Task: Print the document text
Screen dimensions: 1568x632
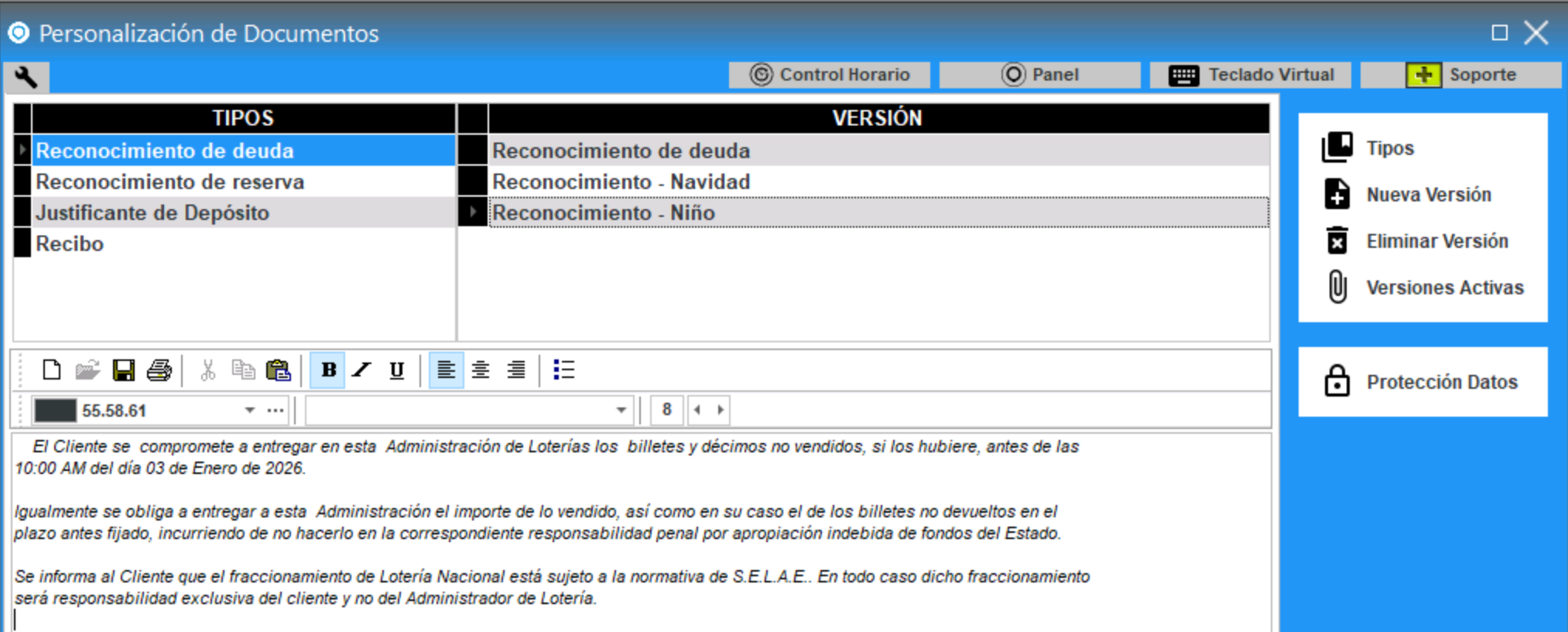Action: pyautogui.click(x=159, y=370)
